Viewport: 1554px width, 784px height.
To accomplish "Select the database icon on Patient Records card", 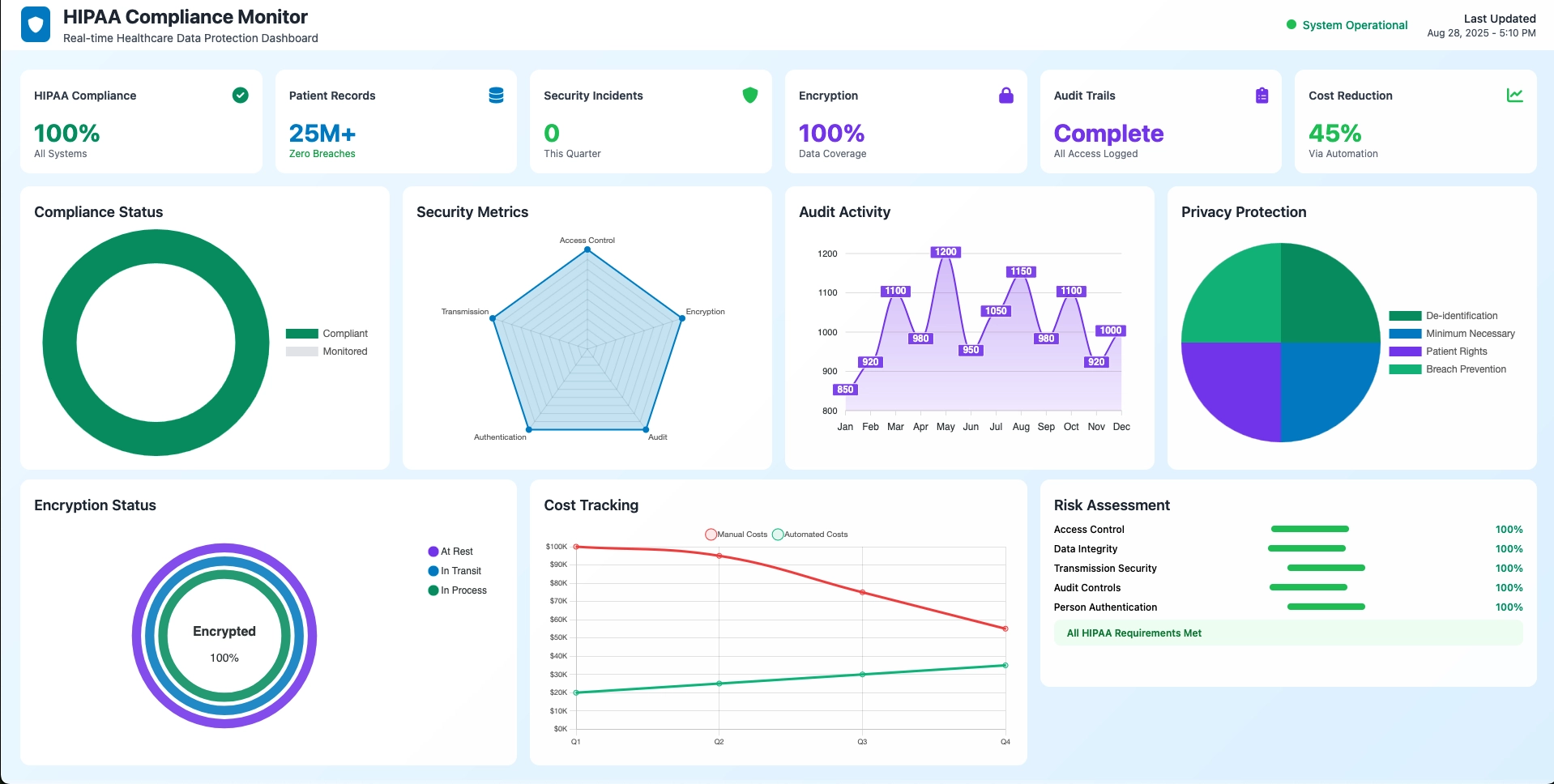I will (495, 95).
